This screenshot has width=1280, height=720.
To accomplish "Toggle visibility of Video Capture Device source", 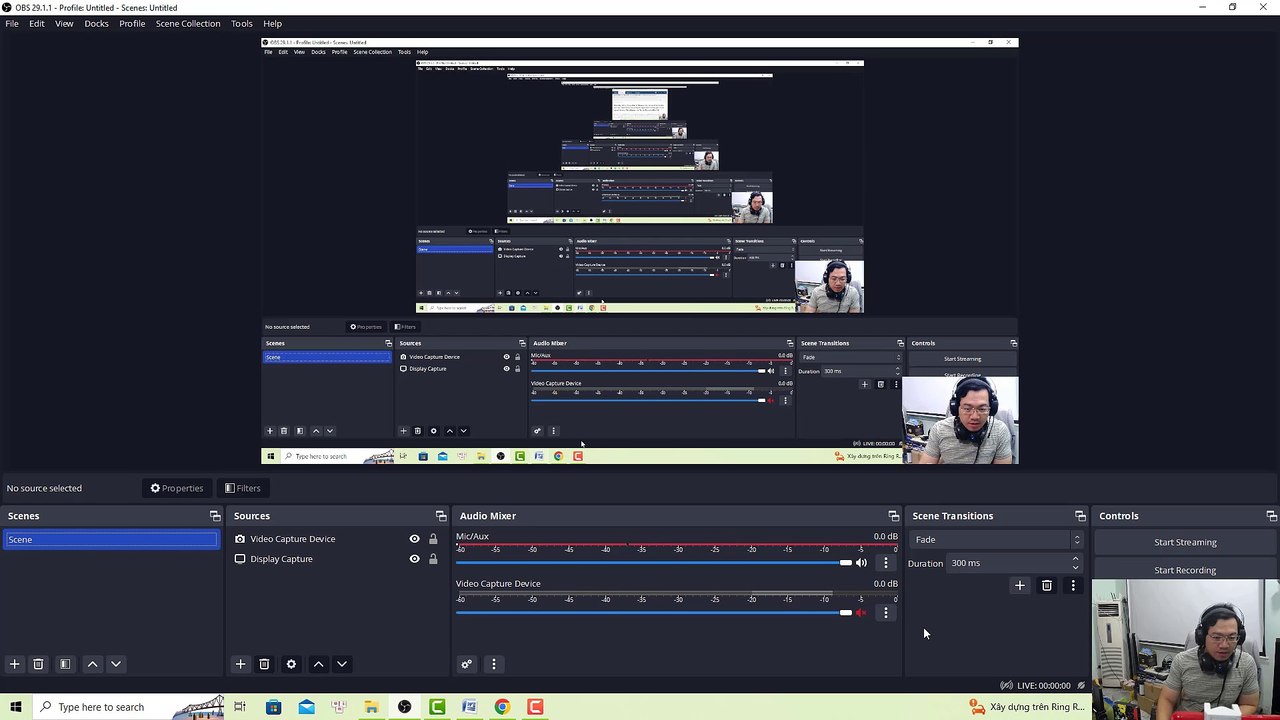I will 414,539.
